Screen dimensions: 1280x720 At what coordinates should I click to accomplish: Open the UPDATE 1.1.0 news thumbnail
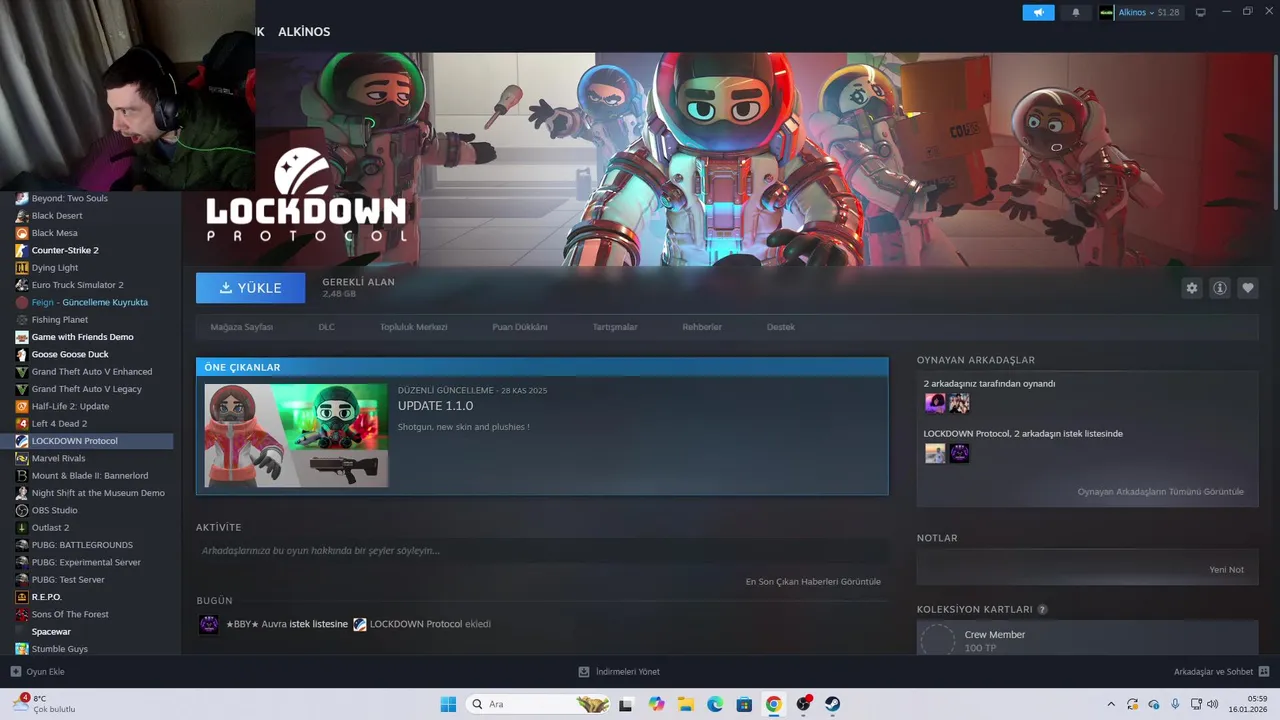[x=296, y=435]
